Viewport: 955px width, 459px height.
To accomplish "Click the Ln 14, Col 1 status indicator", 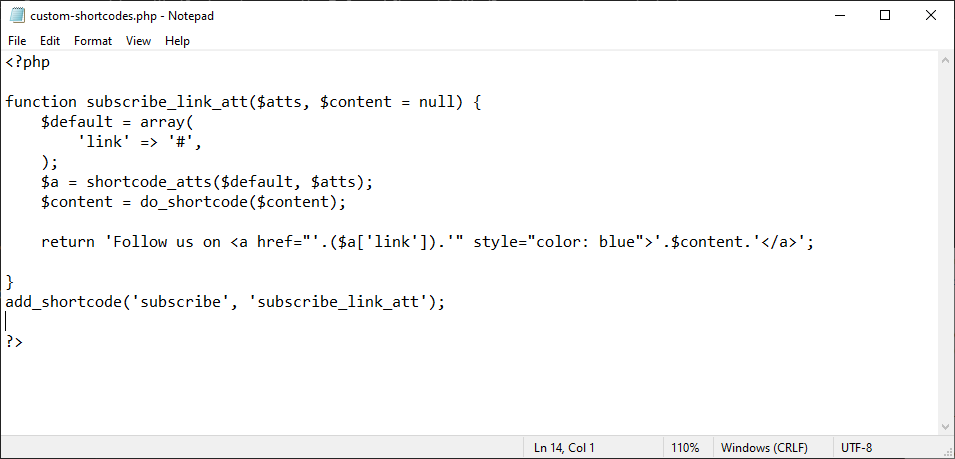I will click(x=564, y=448).
